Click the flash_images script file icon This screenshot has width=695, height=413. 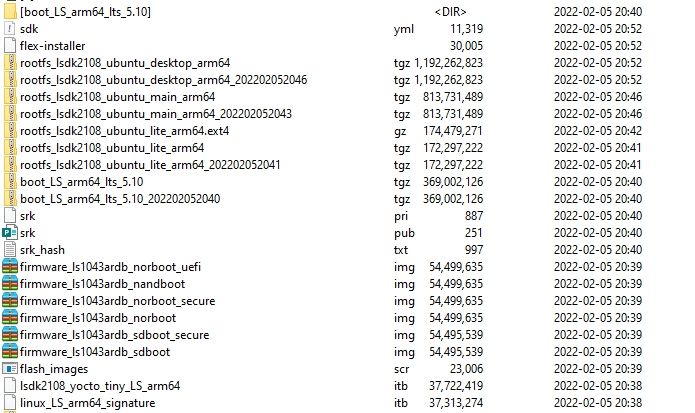click(x=10, y=368)
